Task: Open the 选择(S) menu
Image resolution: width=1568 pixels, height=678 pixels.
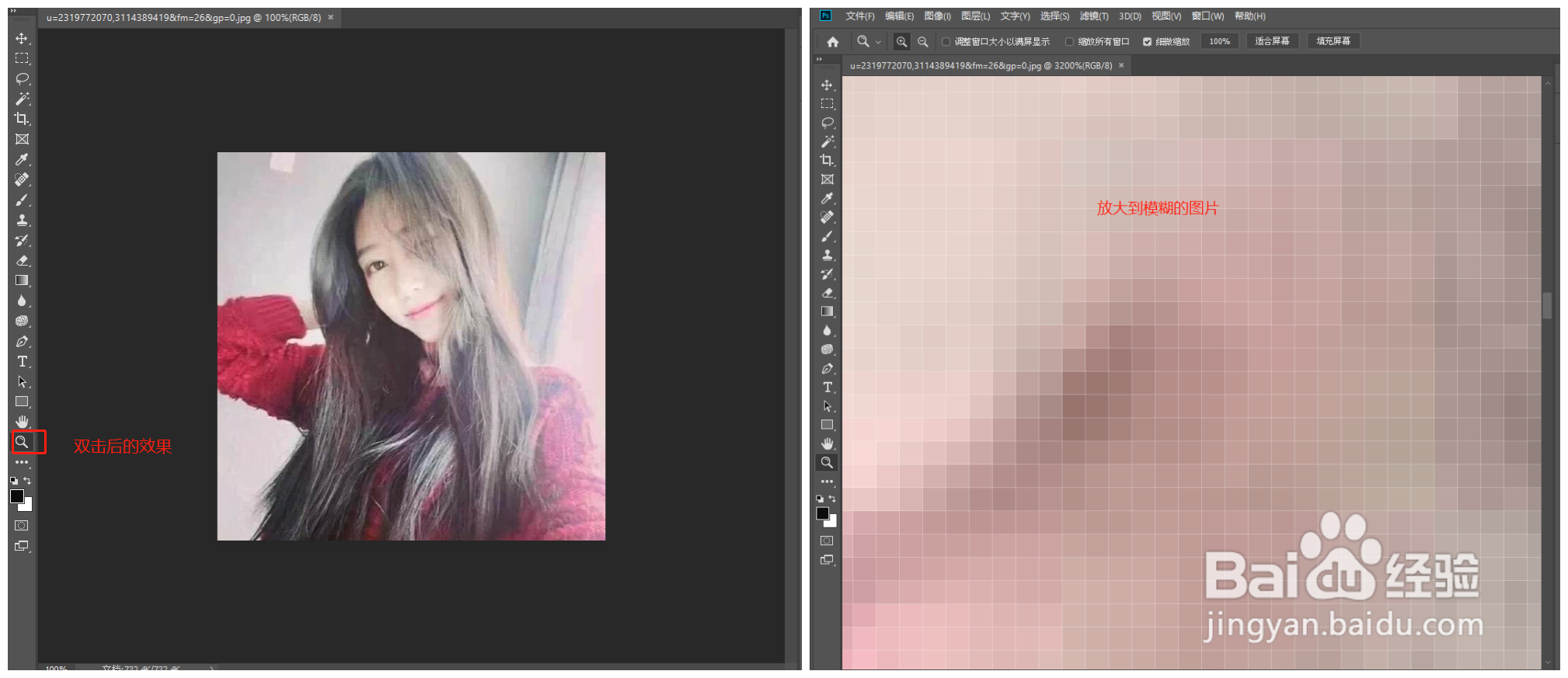Action: [x=1054, y=16]
